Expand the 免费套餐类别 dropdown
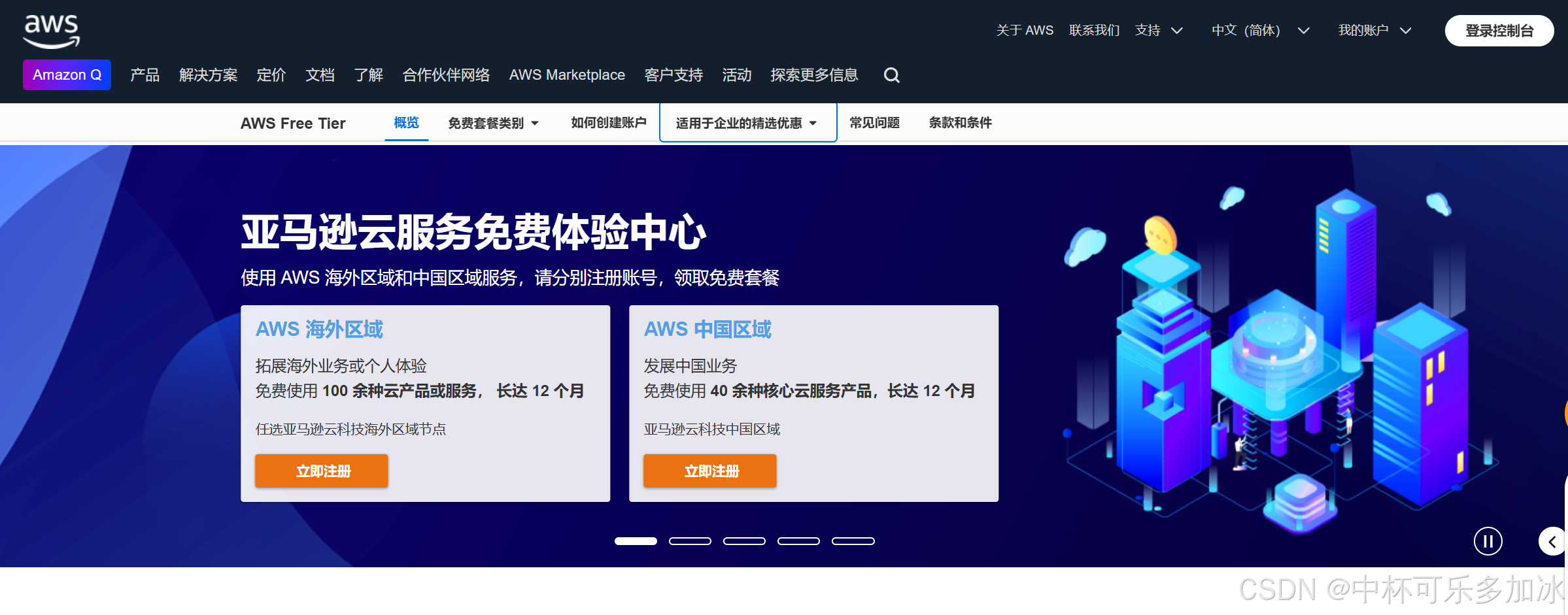The width and height of the screenshot is (1568, 615). [493, 123]
